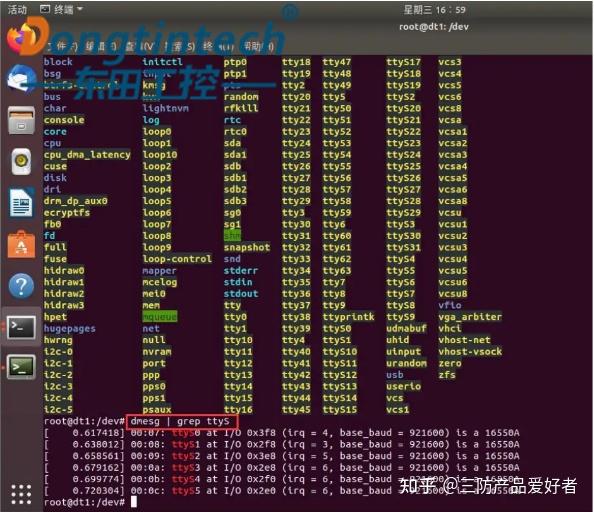The image size is (594, 512).
Task: Click the cpu_dma_latency entry
Action: [x=87, y=155]
